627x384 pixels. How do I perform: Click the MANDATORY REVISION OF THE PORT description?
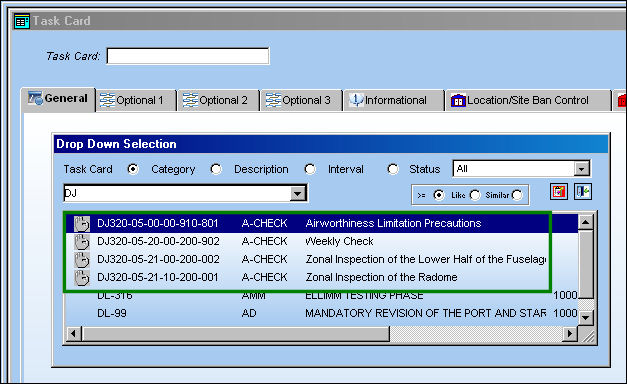(425, 313)
